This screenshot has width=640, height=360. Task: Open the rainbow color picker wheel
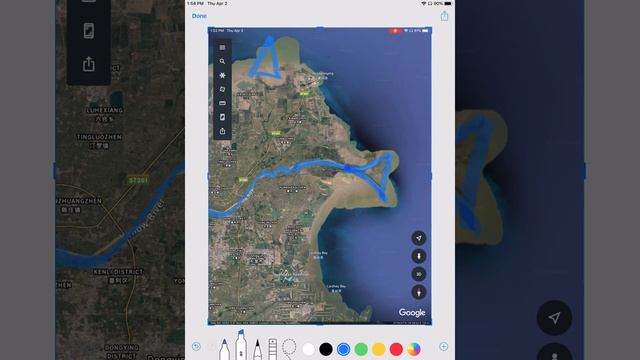(414, 349)
